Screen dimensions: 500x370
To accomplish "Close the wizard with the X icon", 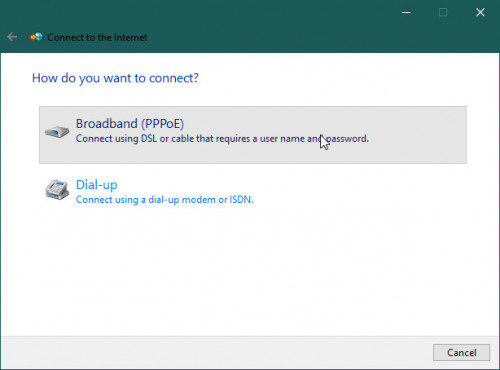I will click(x=480, y=12).
